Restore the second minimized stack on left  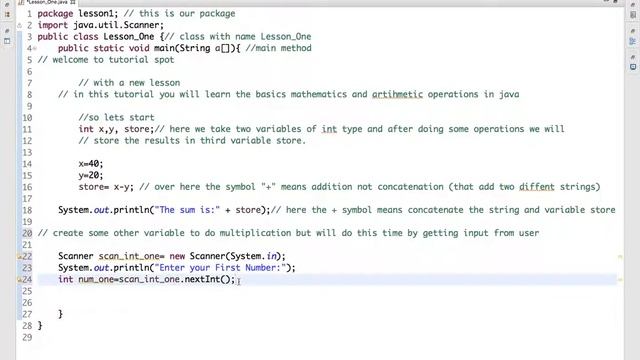tap(7, 31)
